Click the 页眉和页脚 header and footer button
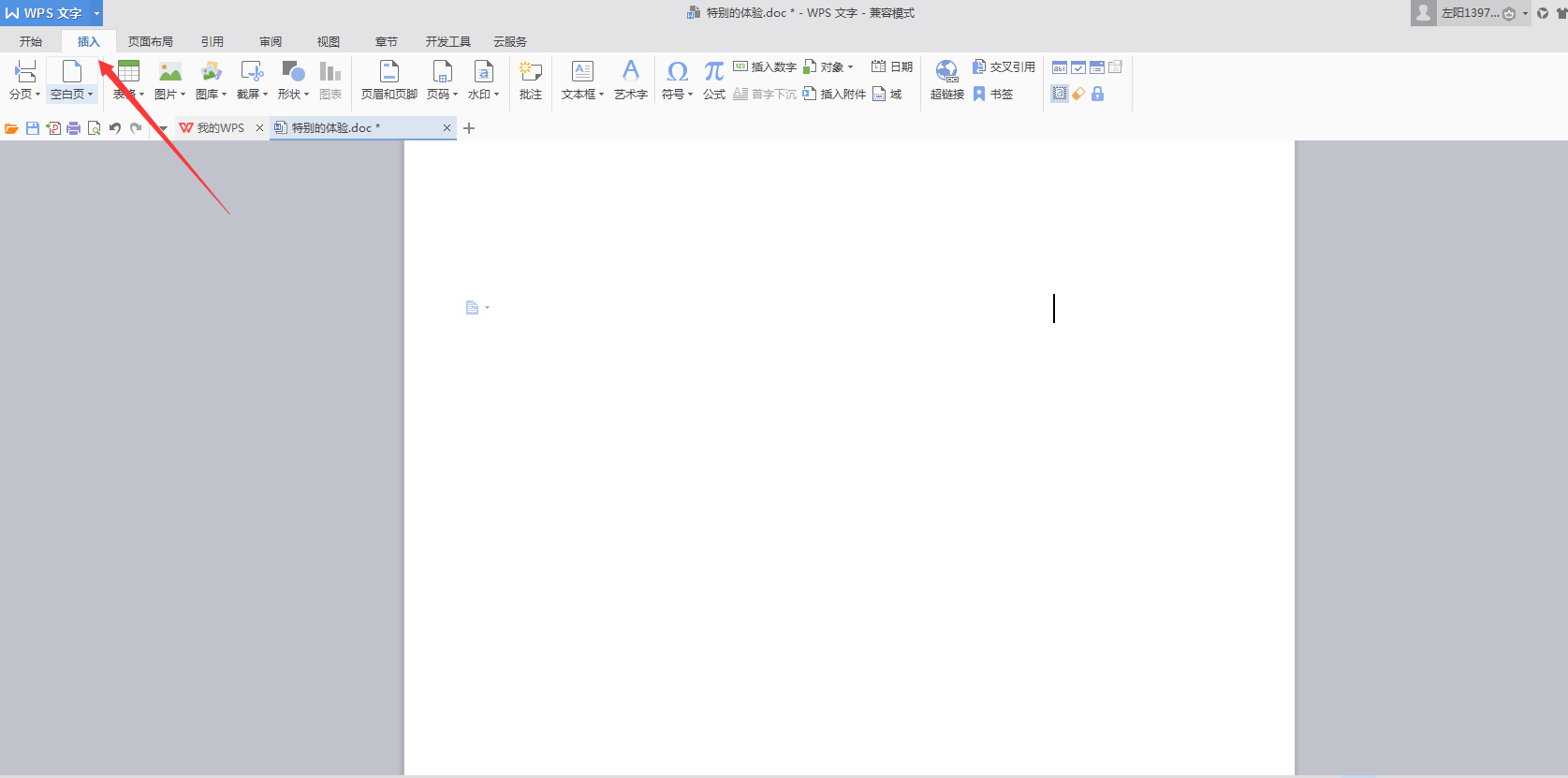 coord(389,81)
